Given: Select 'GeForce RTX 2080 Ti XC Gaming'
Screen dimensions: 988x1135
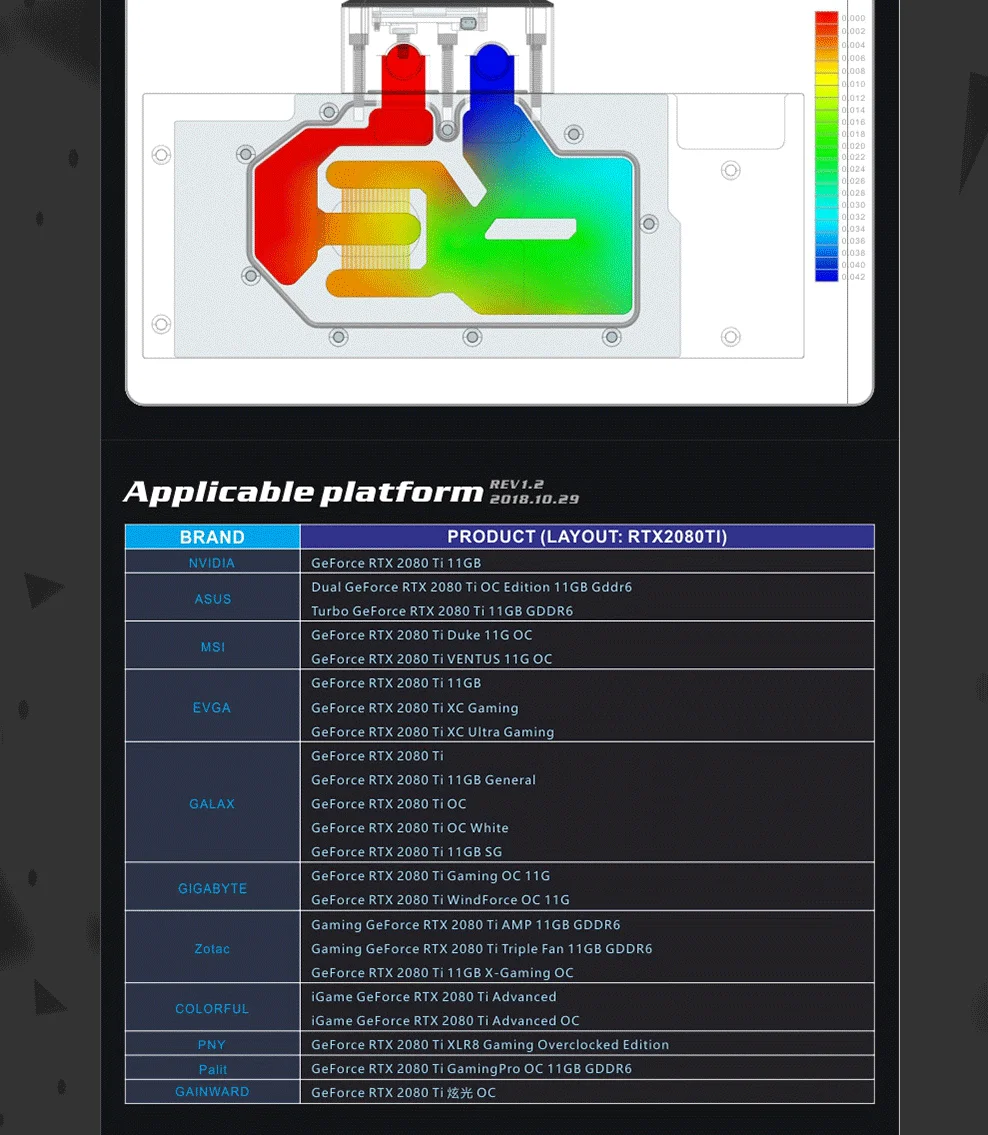Looking at the screenshot, I should click(x=415, y=708).
